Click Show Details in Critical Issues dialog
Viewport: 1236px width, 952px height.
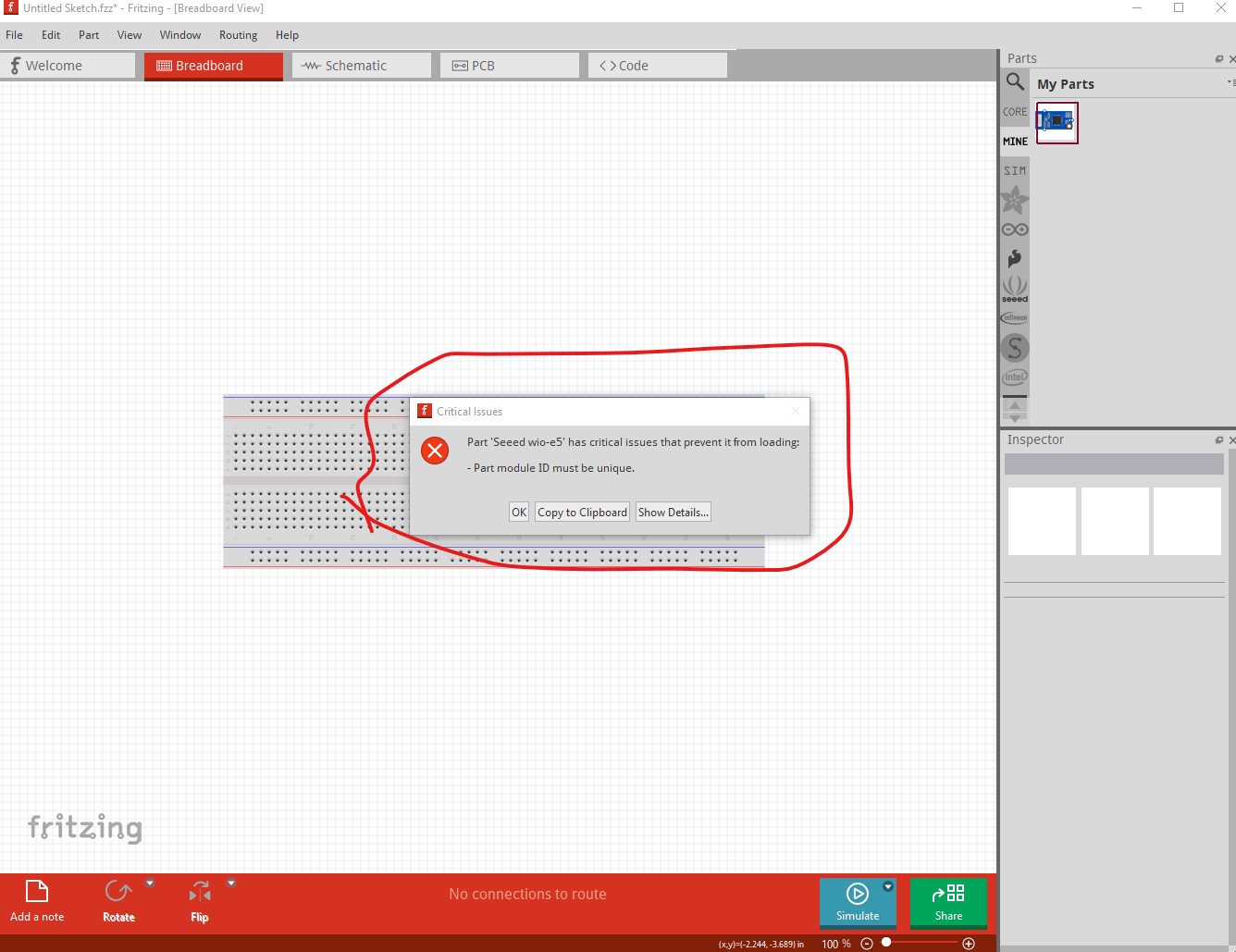point(673,513)
